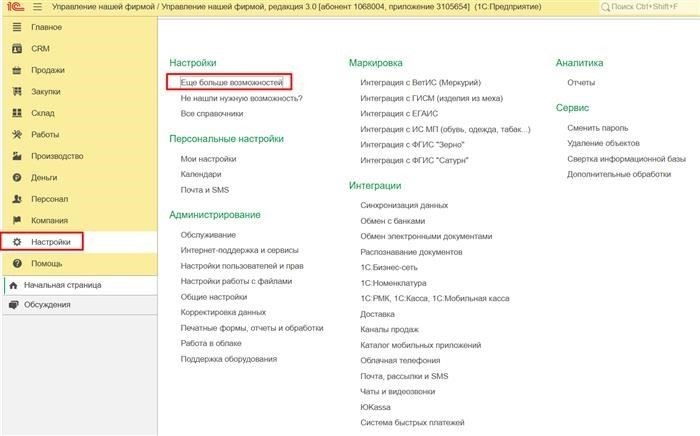Switch to Обсуждения tab
The image size is (700, 436).
coord(80,305)
